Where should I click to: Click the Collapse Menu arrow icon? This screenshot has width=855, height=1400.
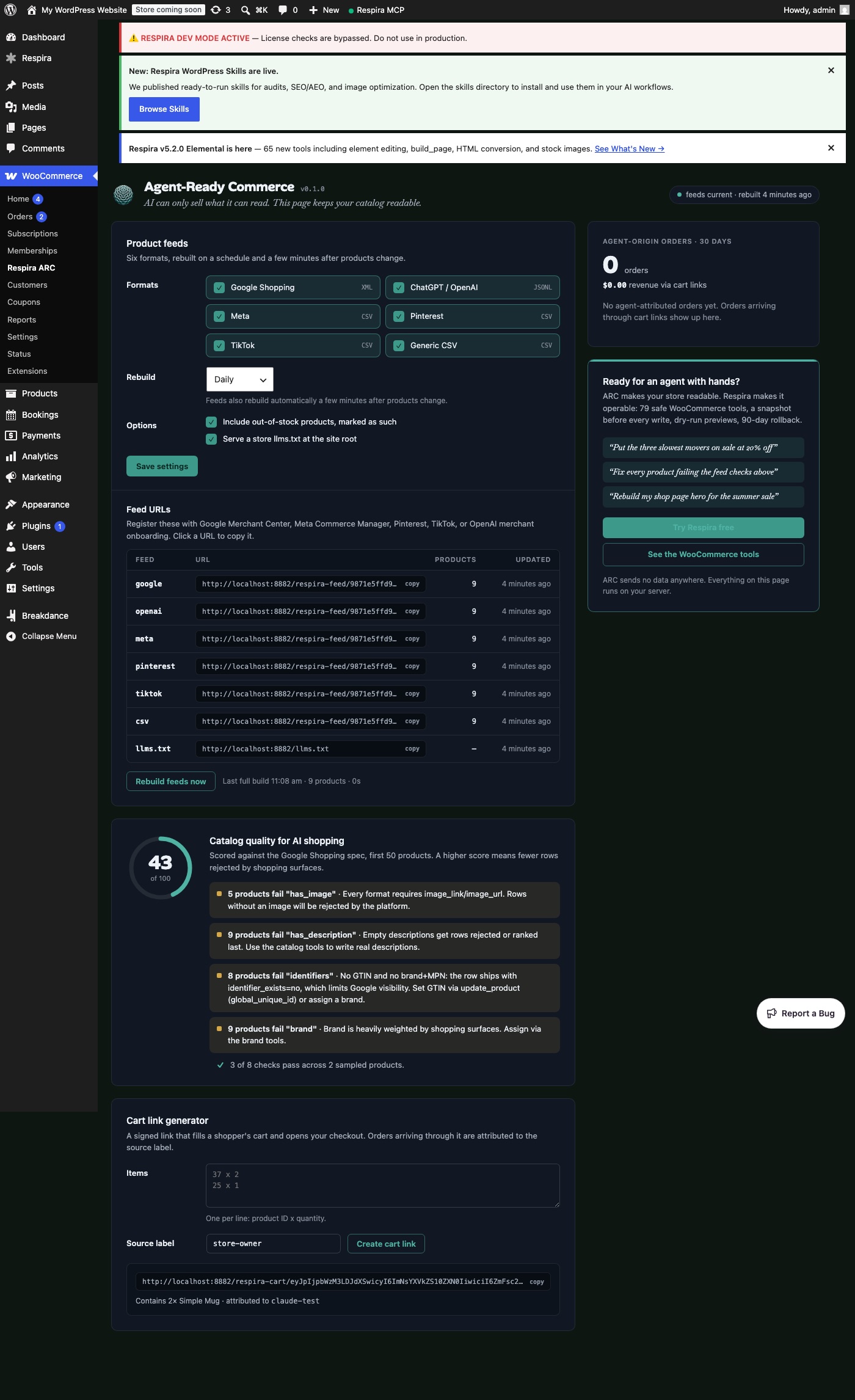click(11, 636)
